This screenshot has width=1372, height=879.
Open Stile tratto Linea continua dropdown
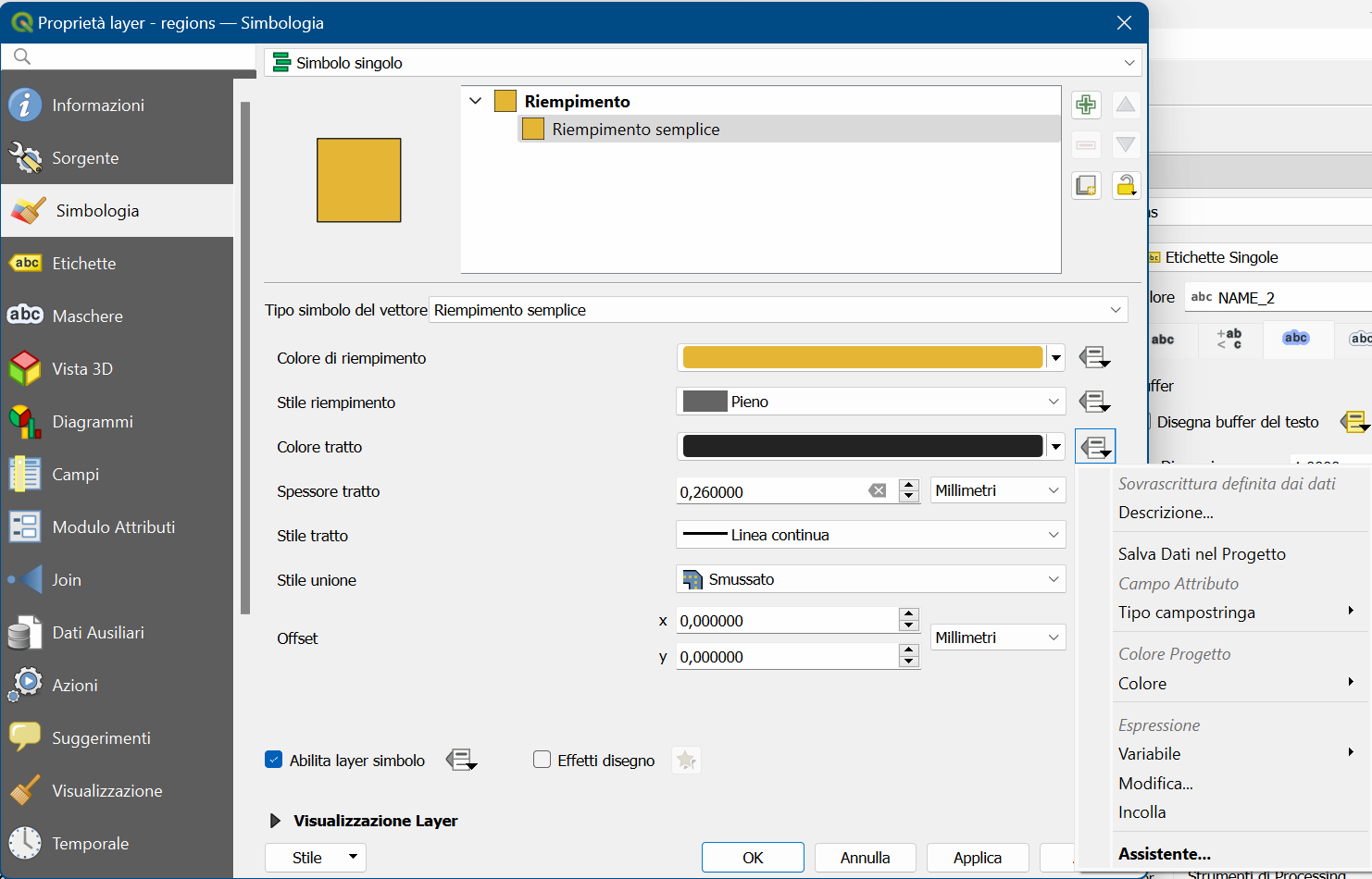(871, 535)
